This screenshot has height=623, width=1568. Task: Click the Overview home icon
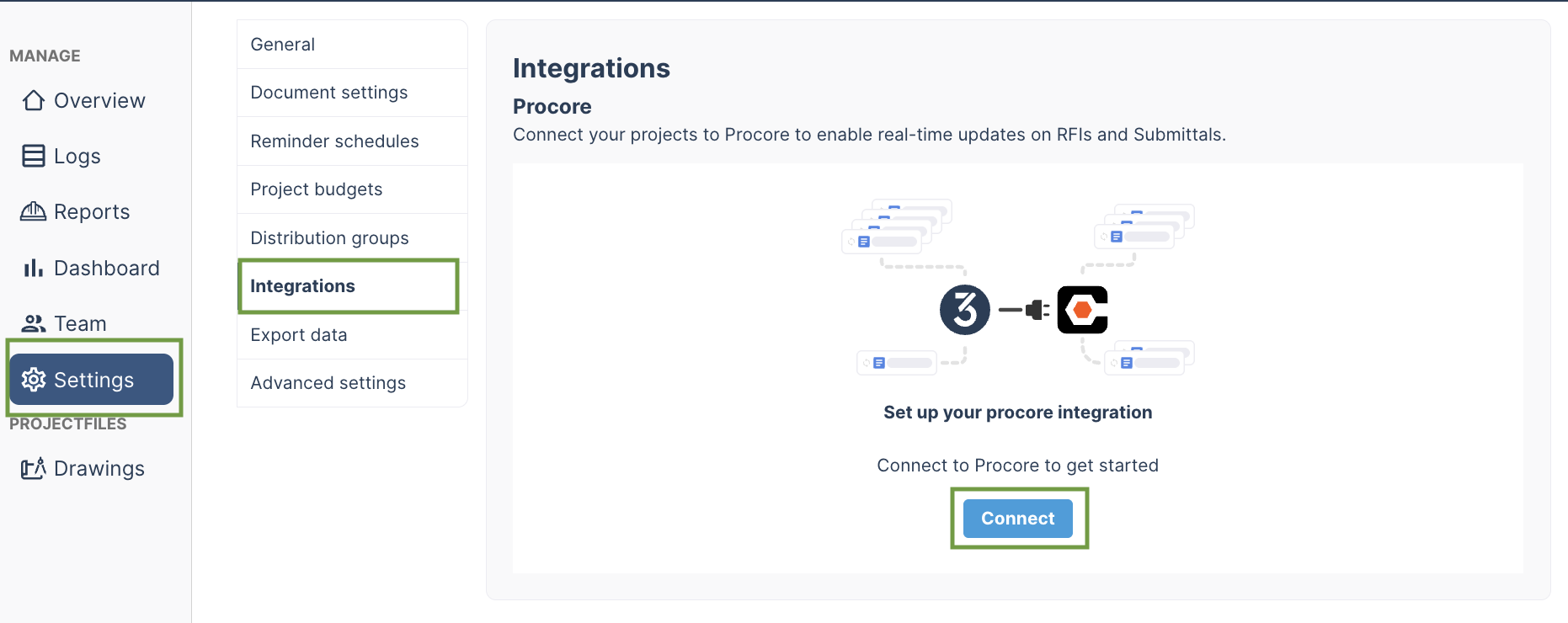(34, 100)
